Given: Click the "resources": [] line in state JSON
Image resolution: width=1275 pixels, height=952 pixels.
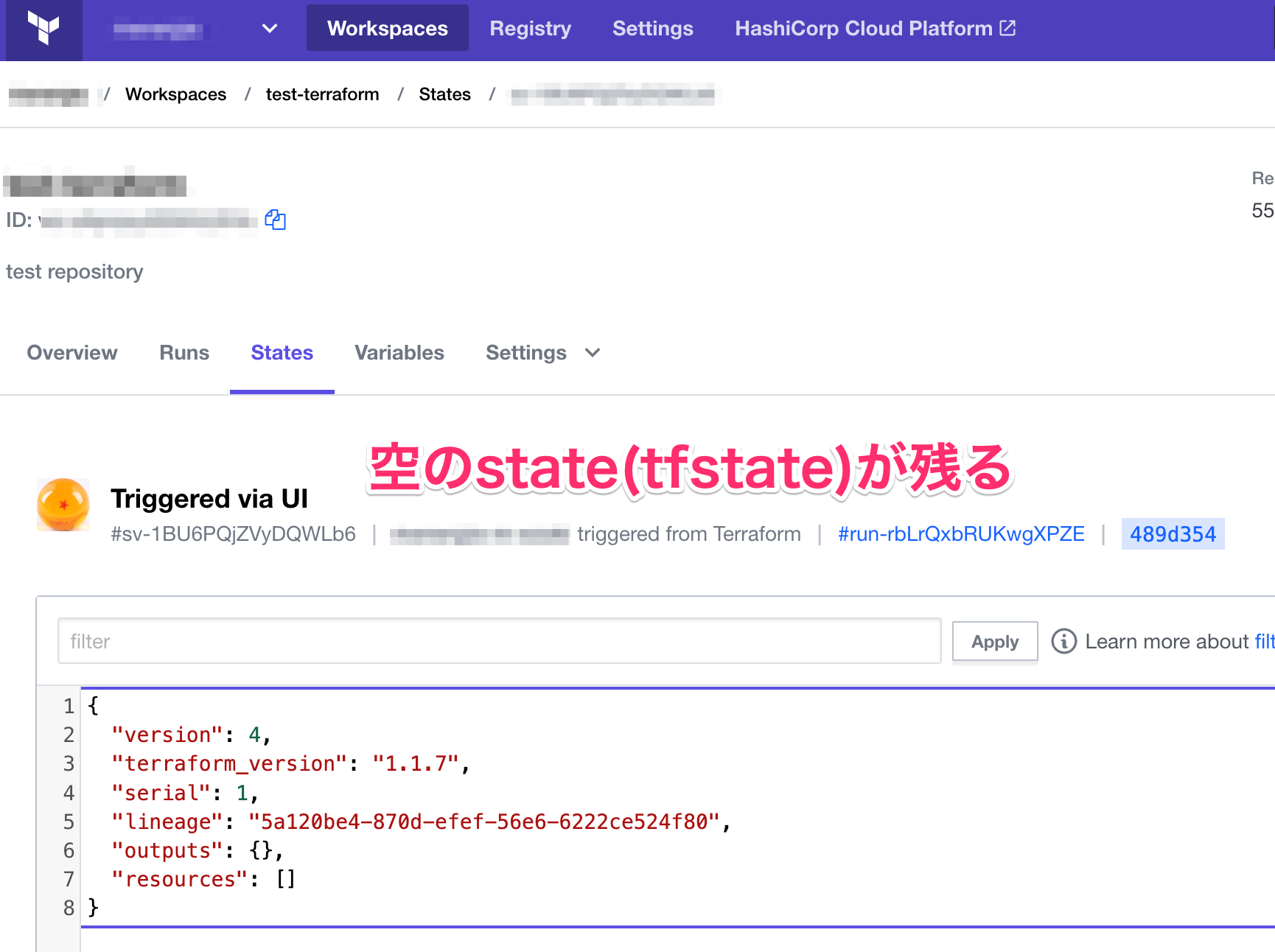Looking at the screenshot, I should click(x=203, y=879).
